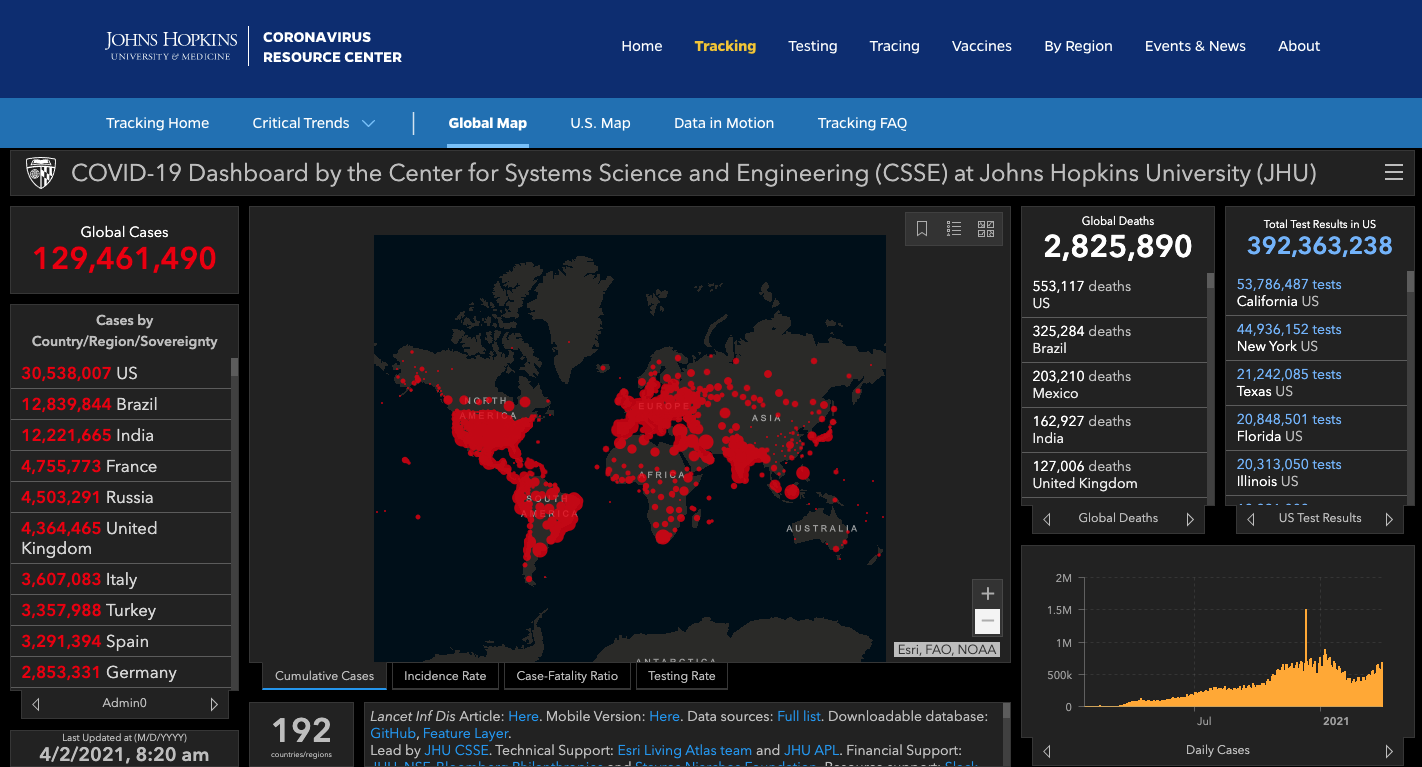
Task: Open the Vaccines menu item
Action: point(981,46)
